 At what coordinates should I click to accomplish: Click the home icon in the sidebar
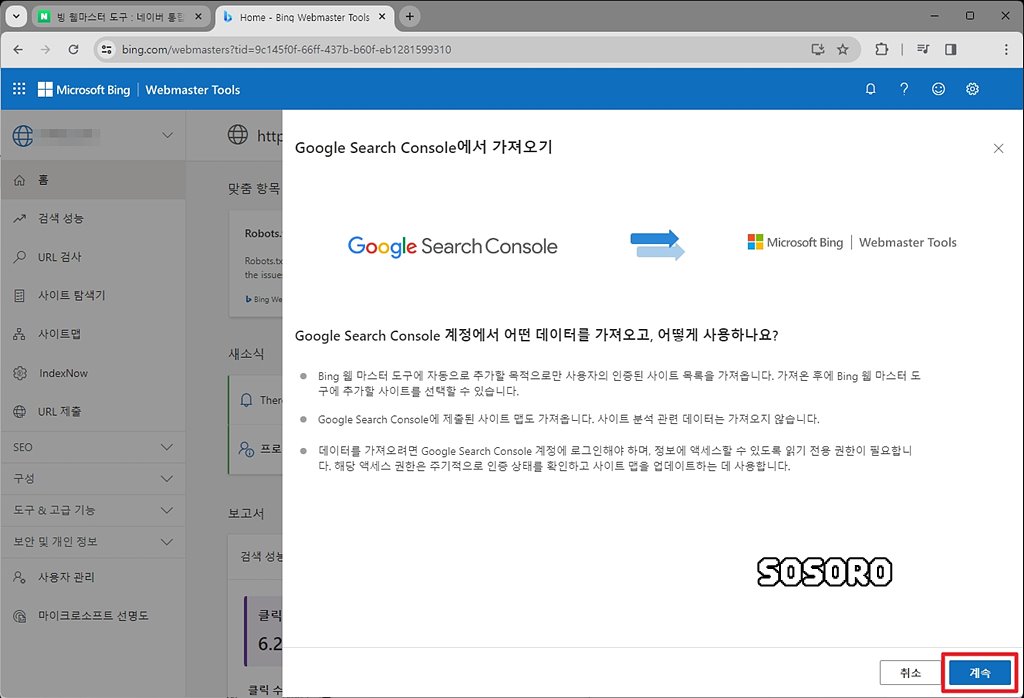(x=20, y=180)
